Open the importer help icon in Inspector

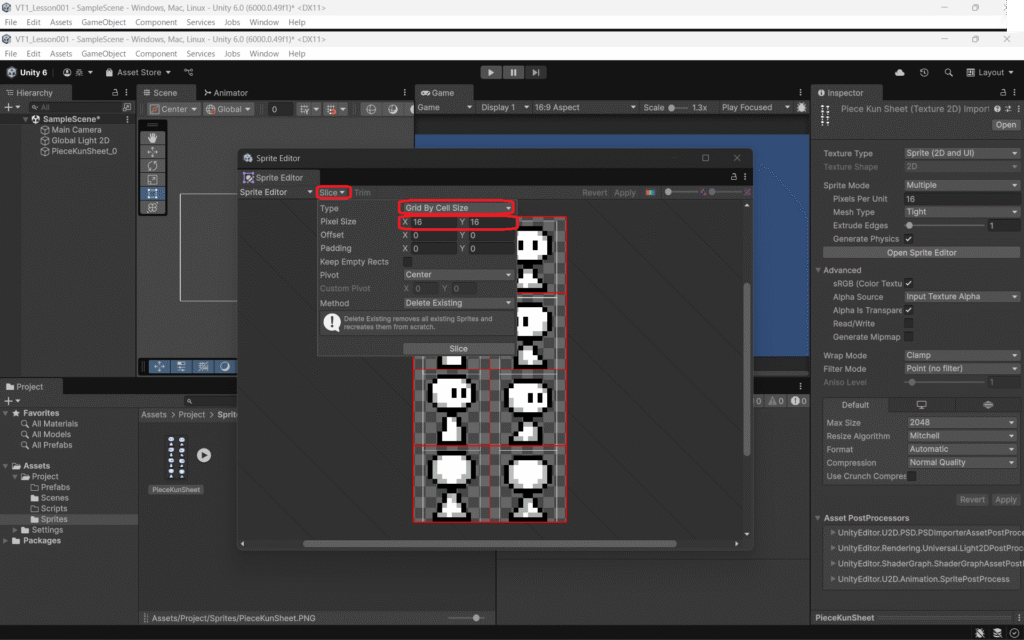pos(997,109)
